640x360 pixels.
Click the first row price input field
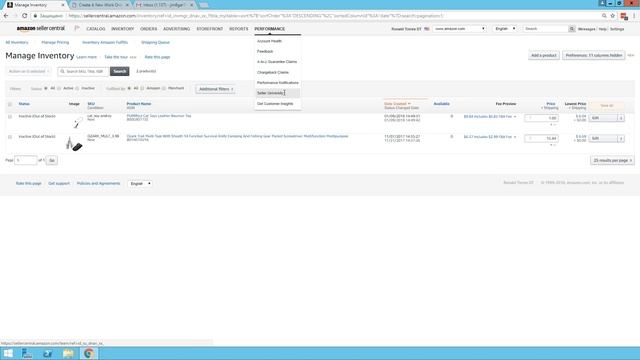[x=541, y=118]
